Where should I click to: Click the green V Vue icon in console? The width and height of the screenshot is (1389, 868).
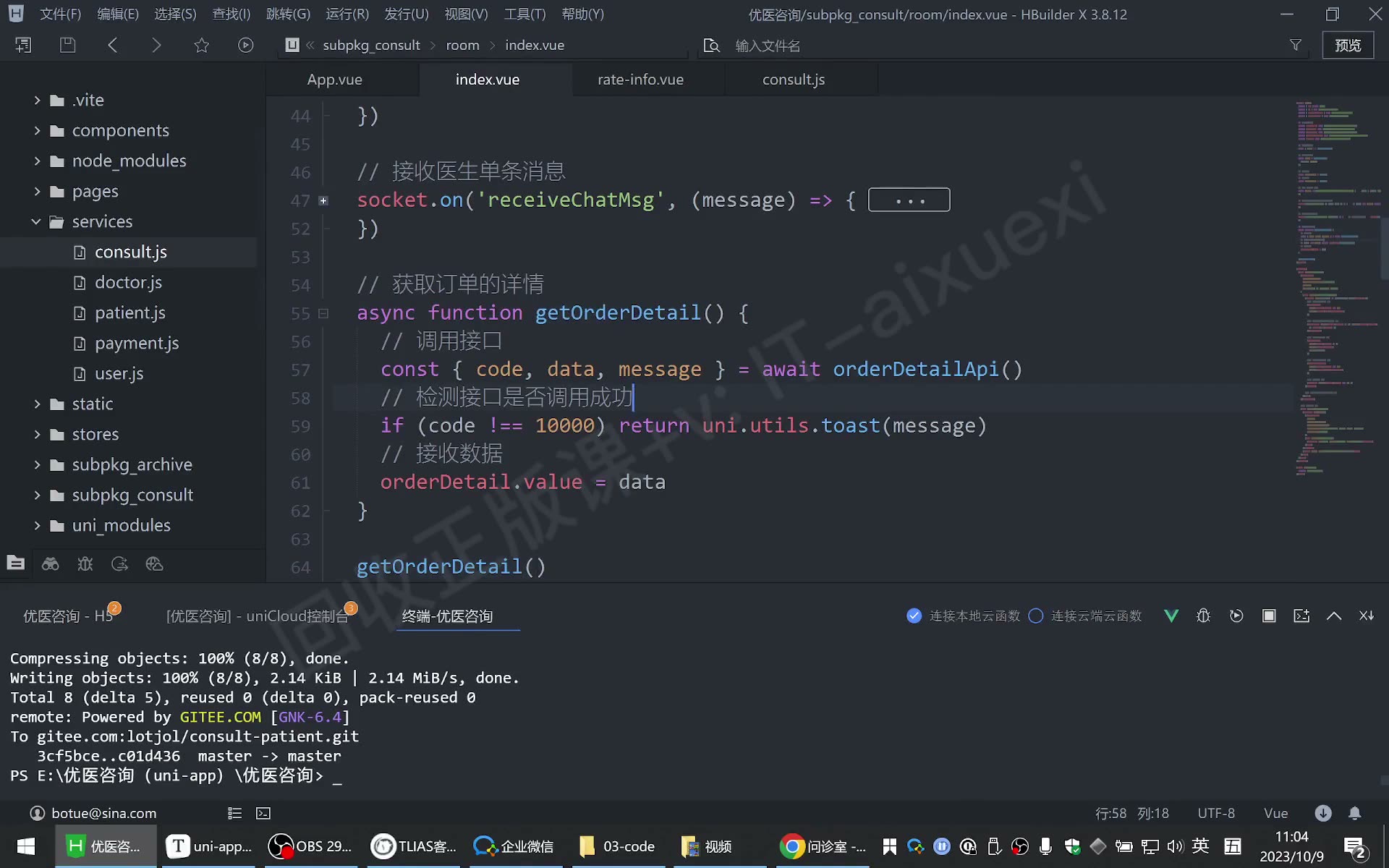pos(1171,616)
